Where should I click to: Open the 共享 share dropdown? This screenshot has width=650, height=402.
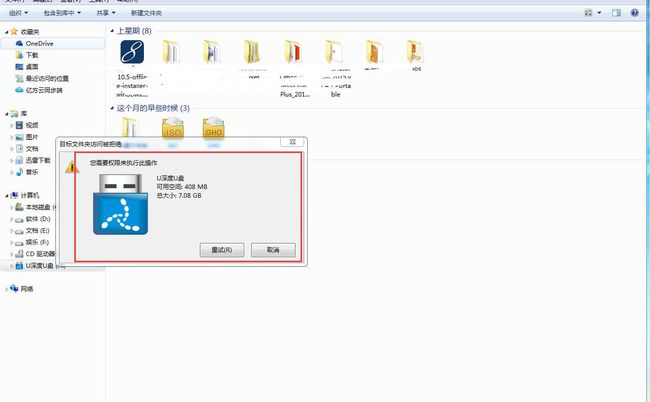click(106, 13)
